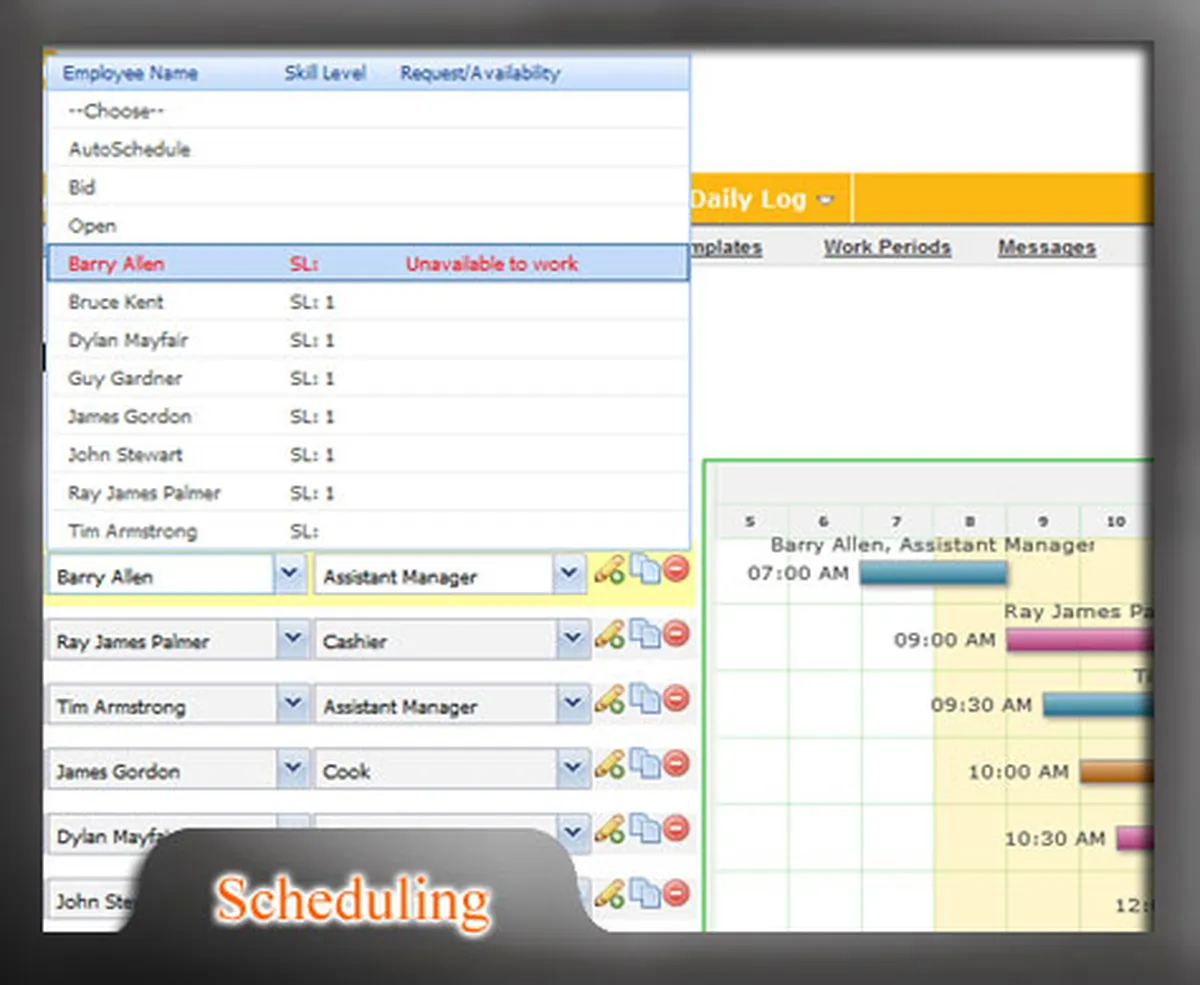This screenshot has width=1200, height=985.
Task: Open Tim Armstrong's Assistant Manager position dropdown
Action: click(572, 704)
